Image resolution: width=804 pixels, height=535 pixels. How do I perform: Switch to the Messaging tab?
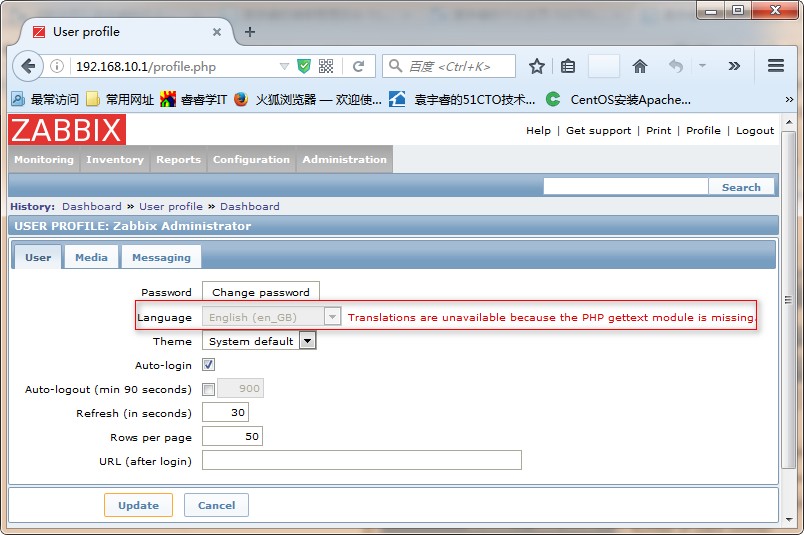click(x=162, y=257)
